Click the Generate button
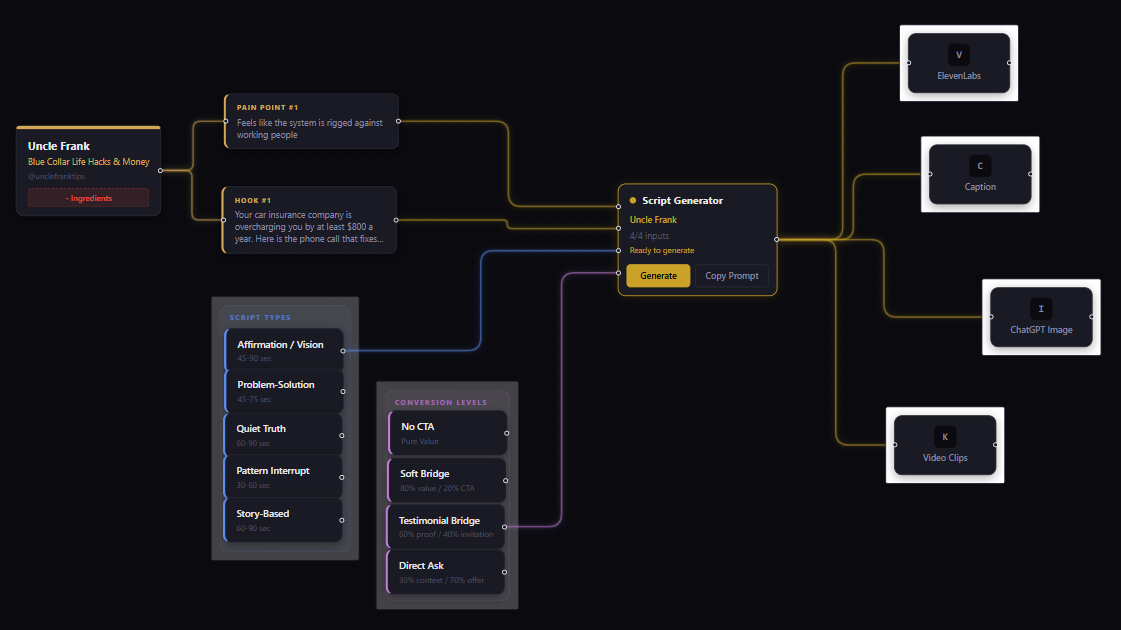This screenshot has height=630, width=1121. tap(658, 275)
